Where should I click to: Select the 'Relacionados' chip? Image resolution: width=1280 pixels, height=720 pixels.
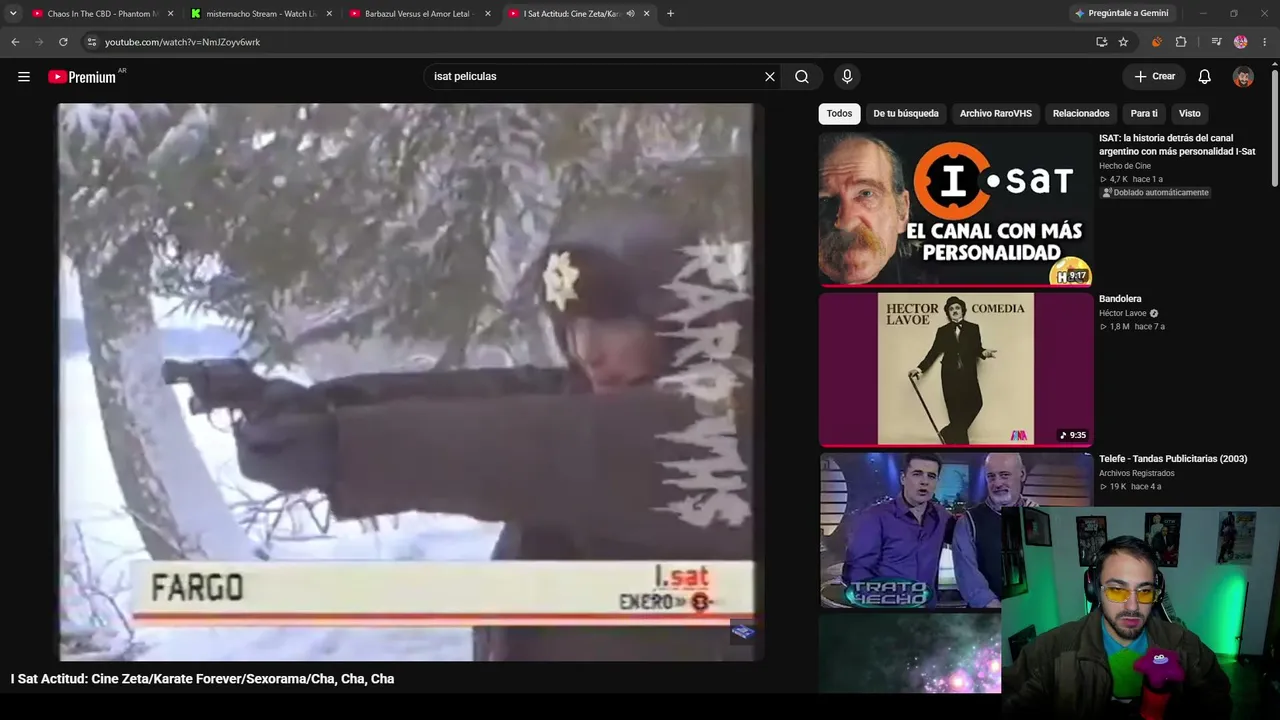[x=1081, y=113]
